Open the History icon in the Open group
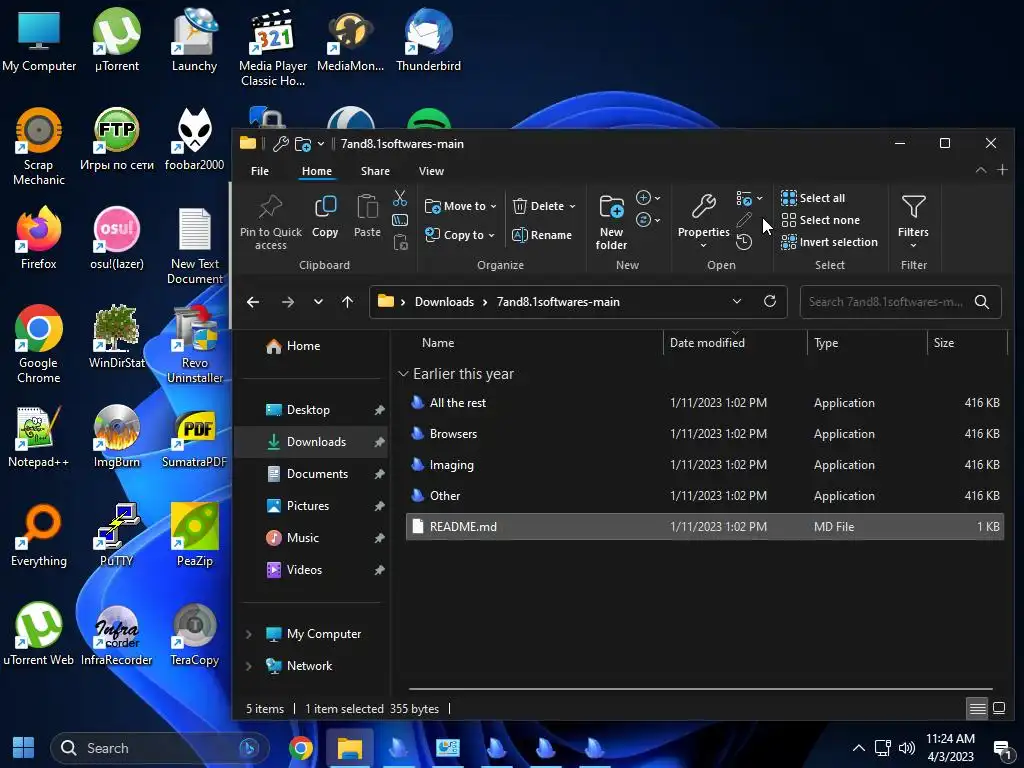Image resolution: width=1024 pixels, height=768 pixels. [x=743, y=242]
